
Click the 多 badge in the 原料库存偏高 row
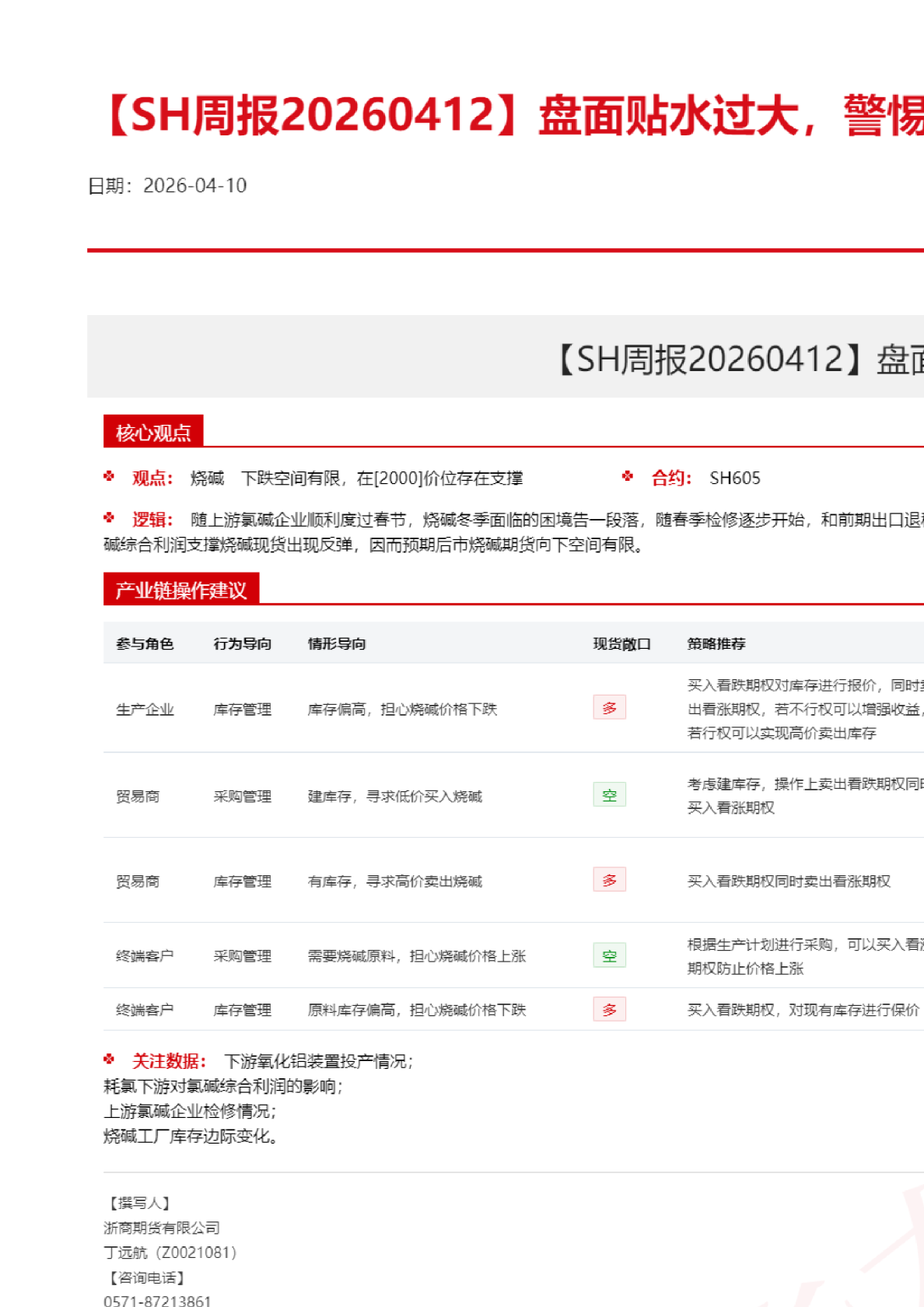[x=610, y=1009]
